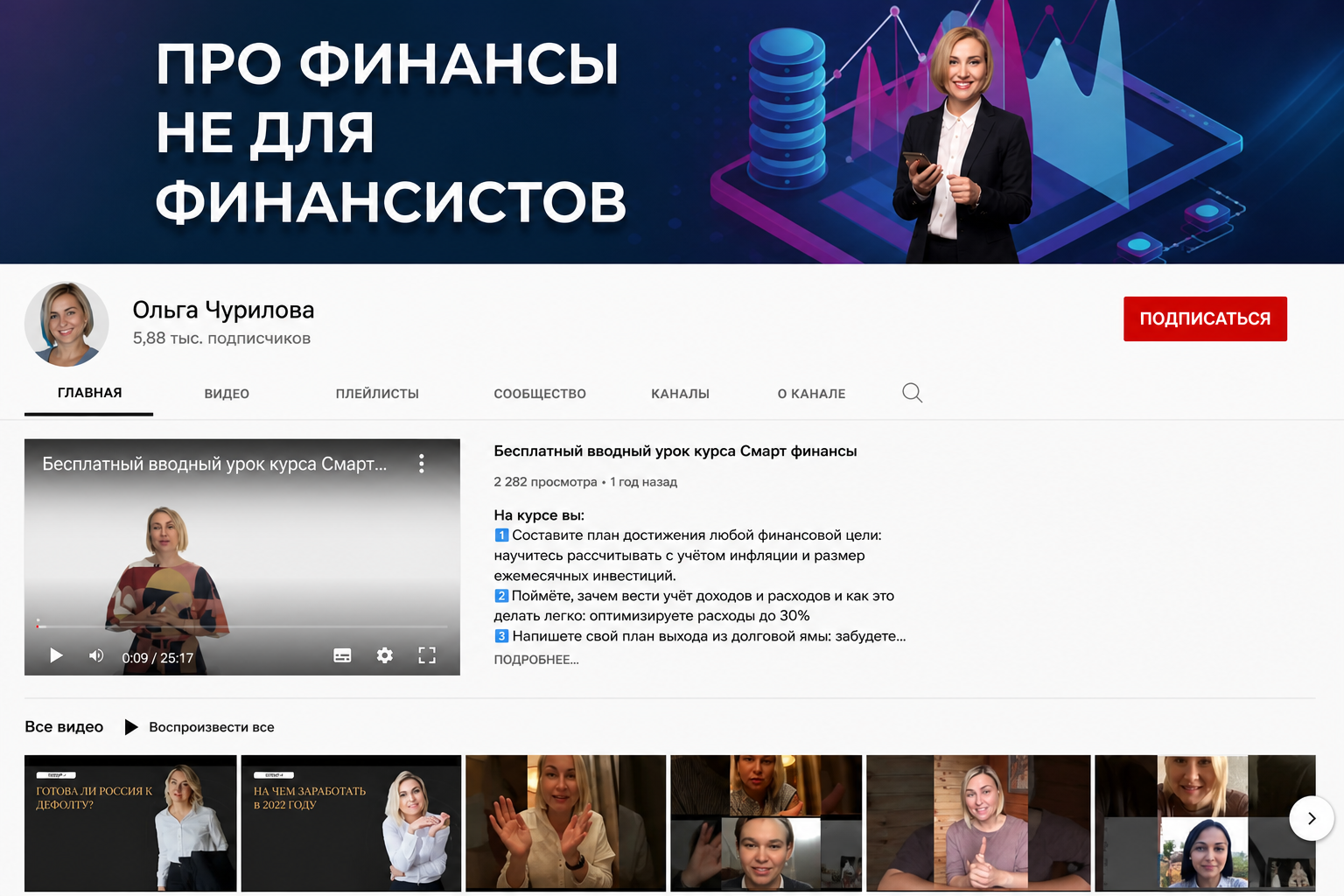Open the Плейлисты tab
This screenshot has width=1344, height=896.
(x=377, y=394)
